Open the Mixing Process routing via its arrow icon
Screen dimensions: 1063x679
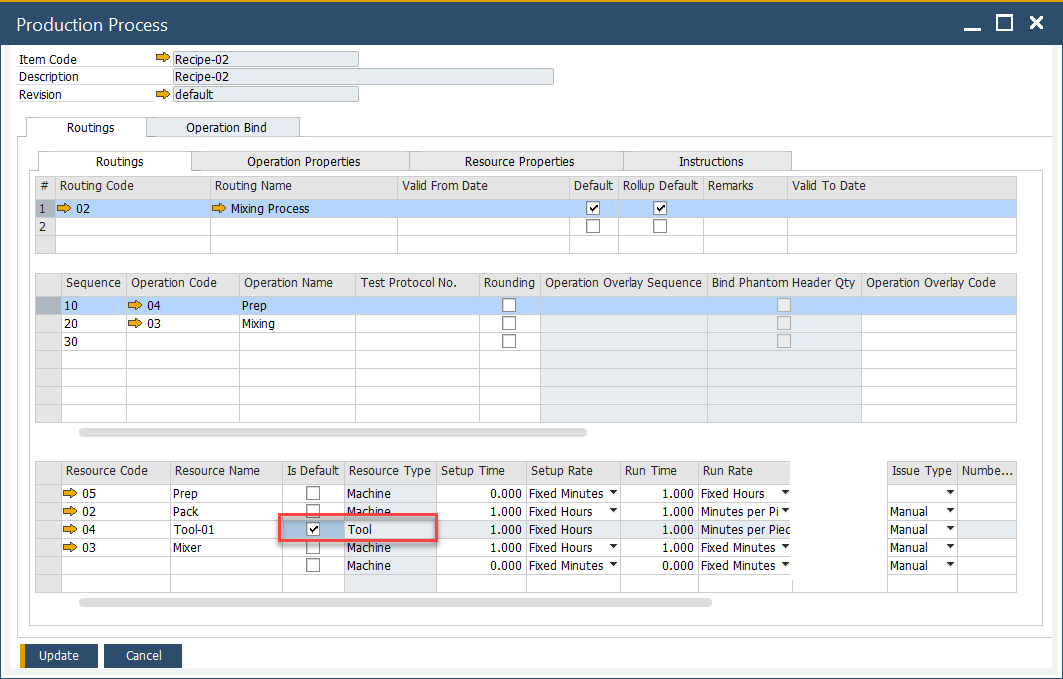222,208
